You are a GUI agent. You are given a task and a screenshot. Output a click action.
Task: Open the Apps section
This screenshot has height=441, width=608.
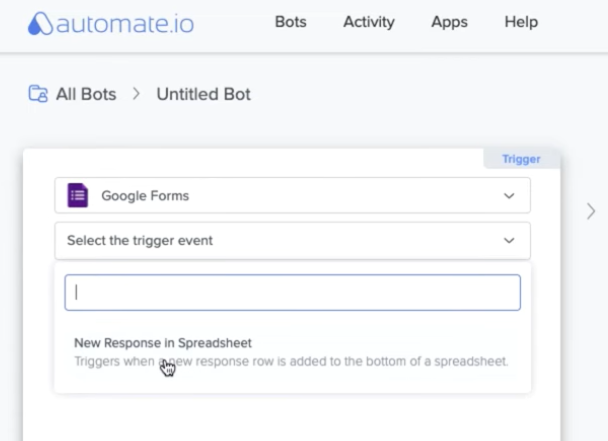pyautogui.click(x=450, y=22)
